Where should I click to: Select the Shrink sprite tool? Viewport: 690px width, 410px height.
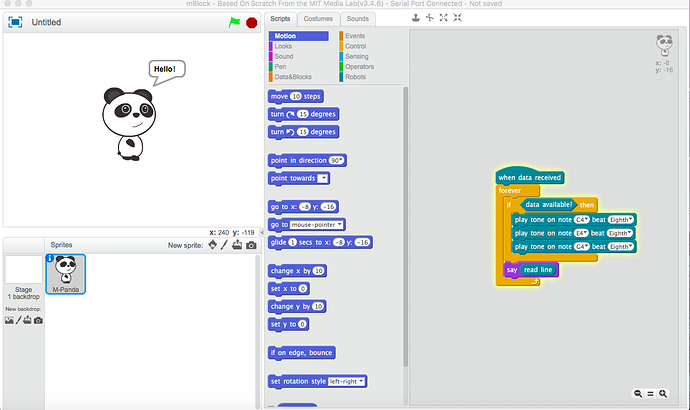[458, 18]
